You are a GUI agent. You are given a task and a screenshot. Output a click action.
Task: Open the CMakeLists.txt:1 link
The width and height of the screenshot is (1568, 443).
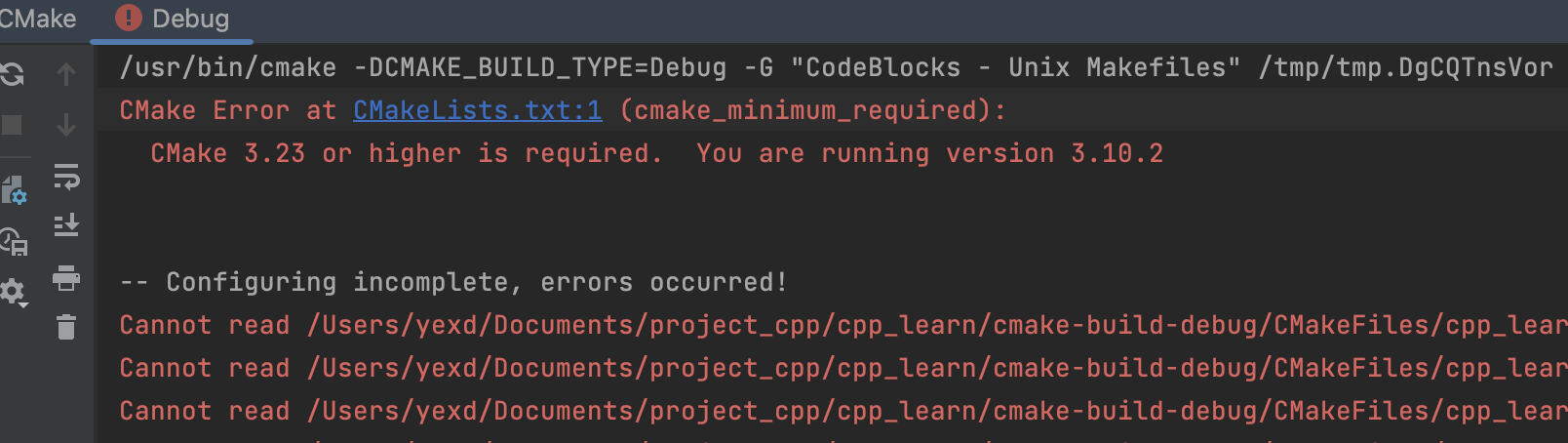click(x=478, y=110)
